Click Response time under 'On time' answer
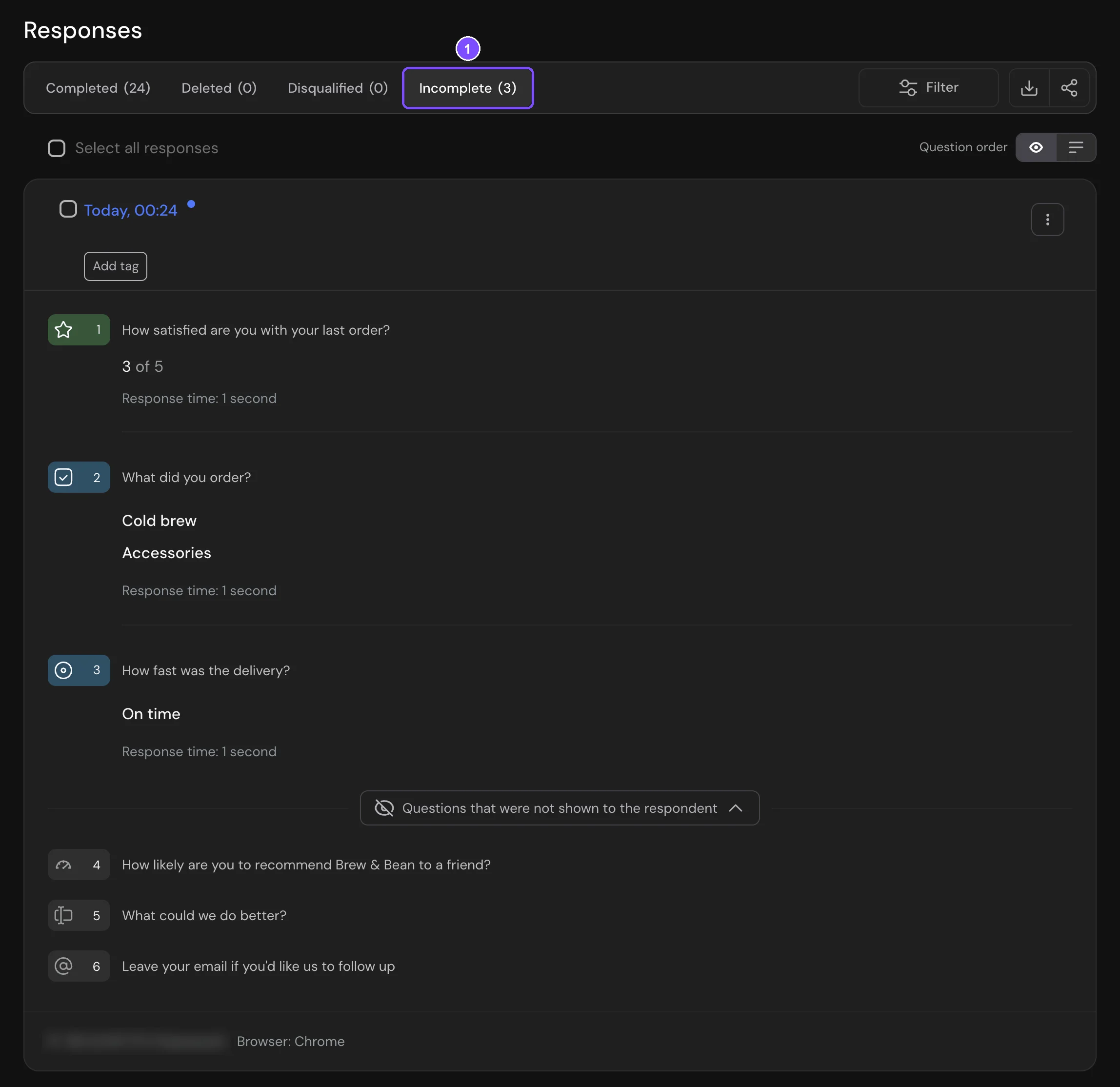The image size is (1120, 1087). pos(199,751)
